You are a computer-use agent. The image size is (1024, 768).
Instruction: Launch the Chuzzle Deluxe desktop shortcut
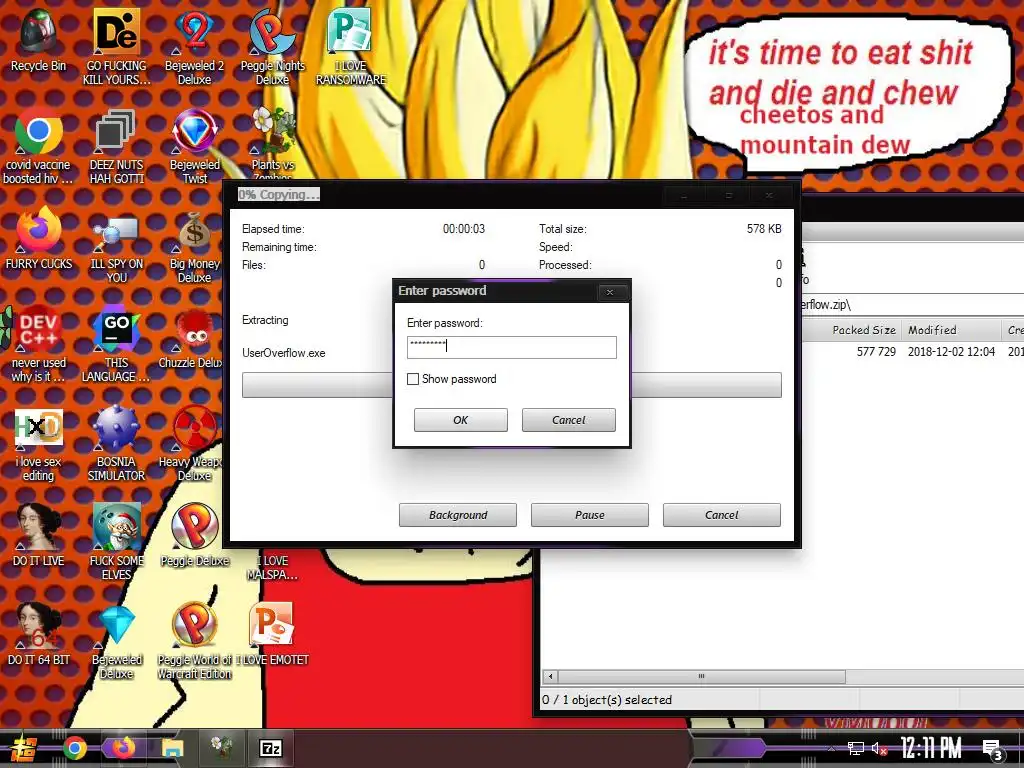pos(193,336)
